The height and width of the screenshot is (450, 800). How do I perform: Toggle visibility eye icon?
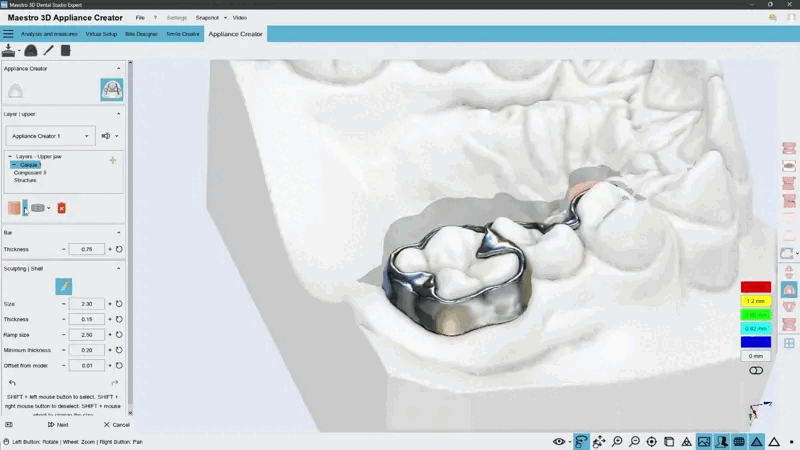point(559,442)
